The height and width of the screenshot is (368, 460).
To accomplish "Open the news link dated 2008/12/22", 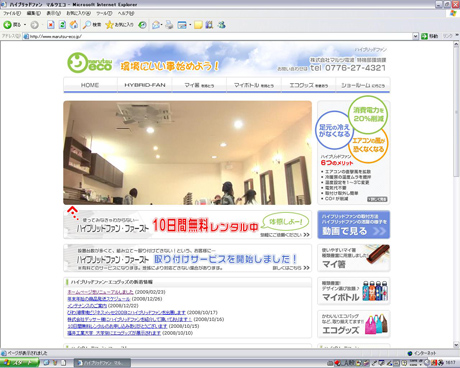I will coord(87,305).
